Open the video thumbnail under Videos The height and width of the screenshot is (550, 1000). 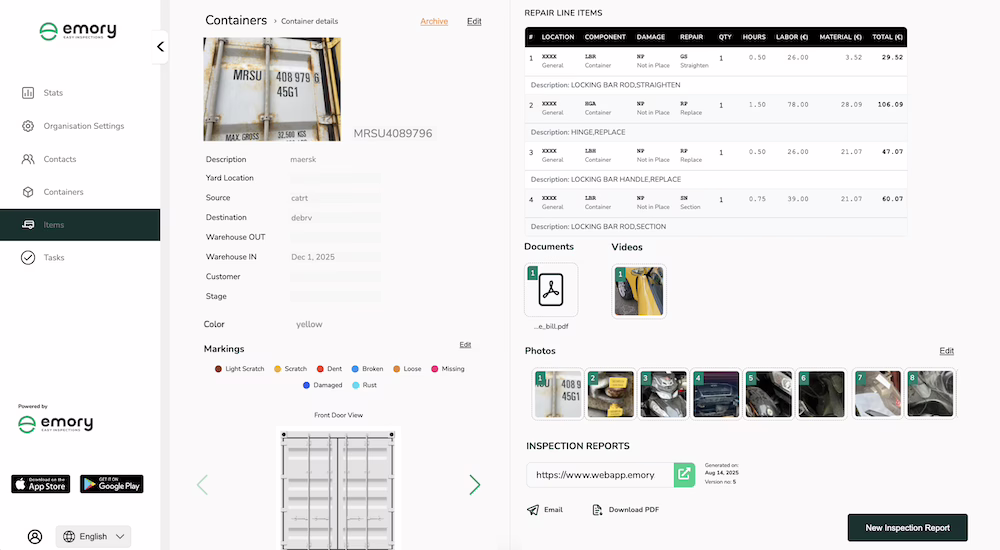pos(639,290)
